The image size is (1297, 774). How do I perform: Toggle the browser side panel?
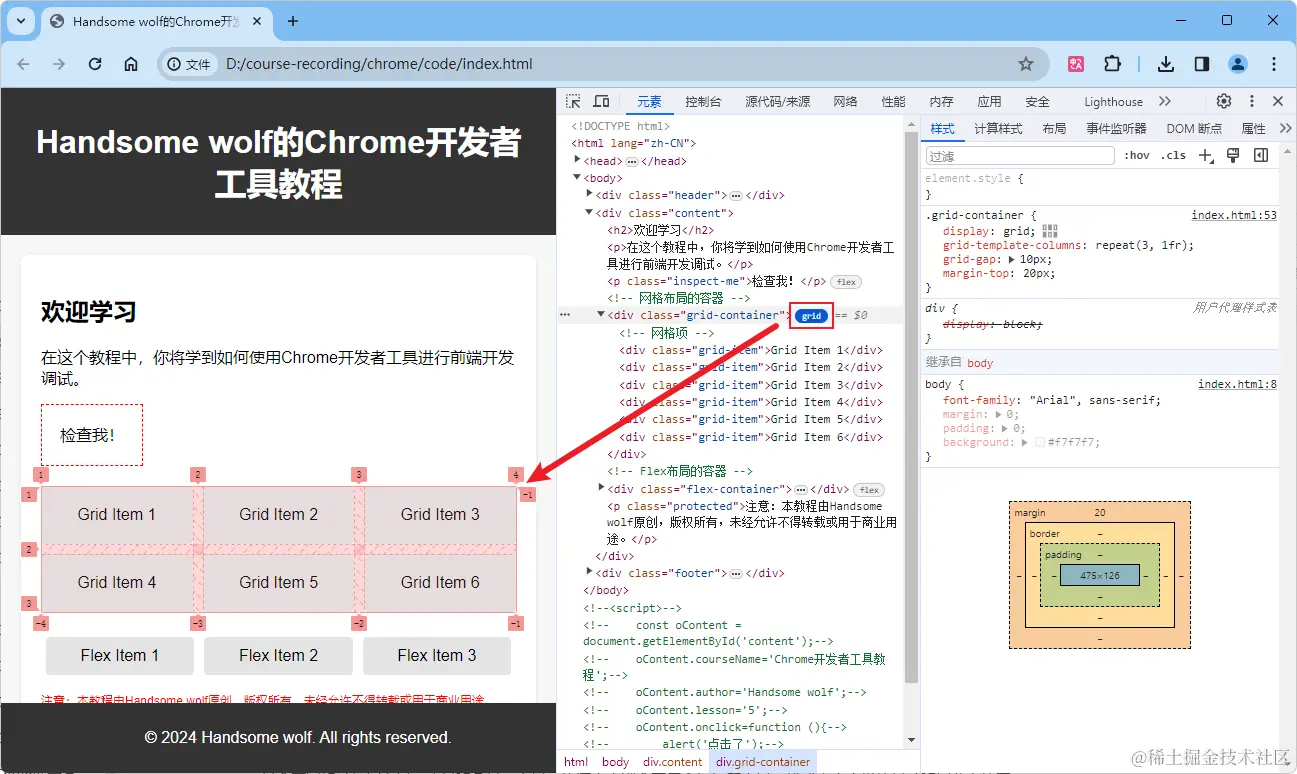tap(1202, 64)
